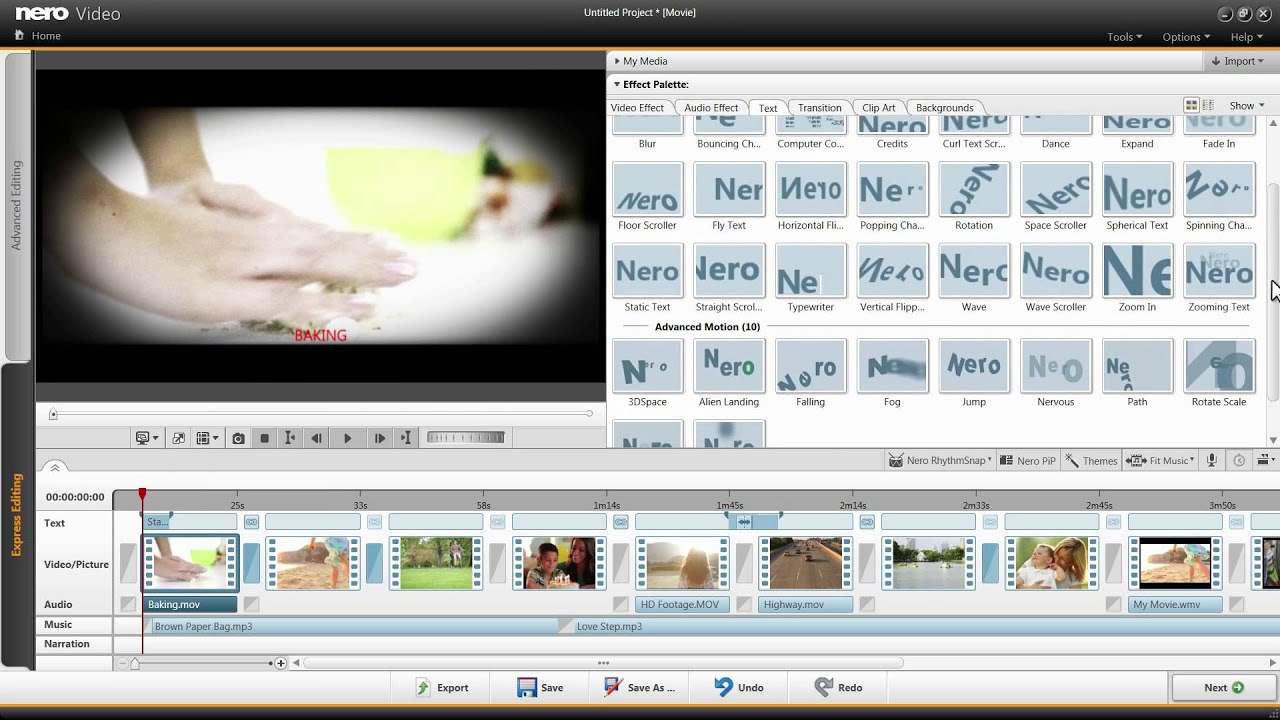The height and width of the screenshot is (720, 1280).
Task: Step forward one frame in preview
Action: click(379, 438)
